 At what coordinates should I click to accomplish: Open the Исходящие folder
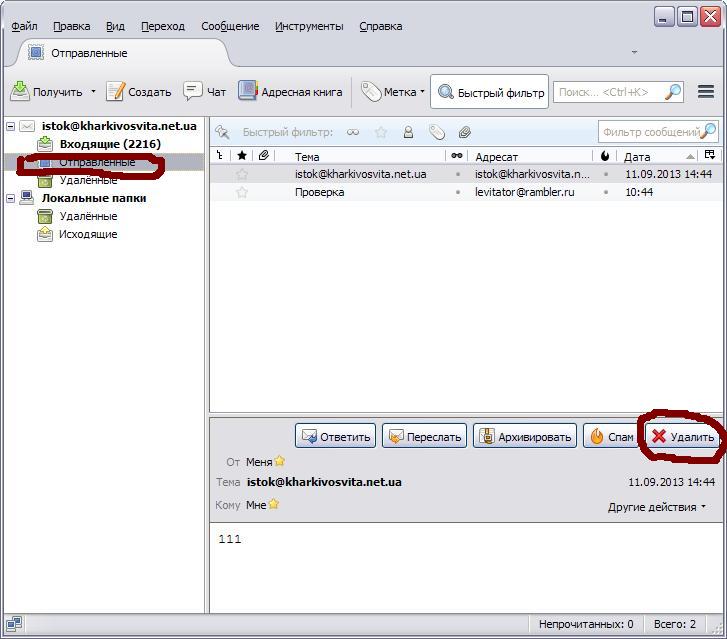pos(88,235)
